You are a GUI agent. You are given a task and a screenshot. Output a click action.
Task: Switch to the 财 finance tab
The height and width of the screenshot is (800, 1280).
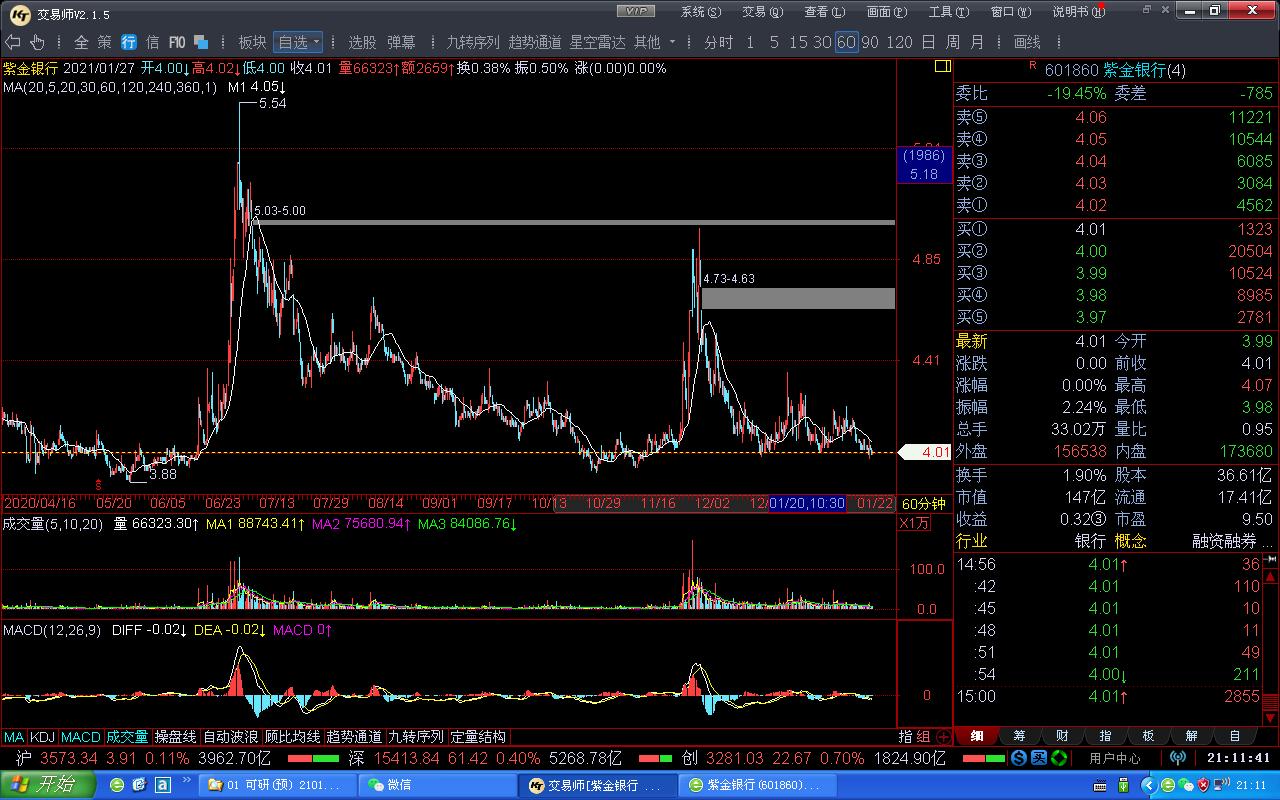(x=1062, y=736)
